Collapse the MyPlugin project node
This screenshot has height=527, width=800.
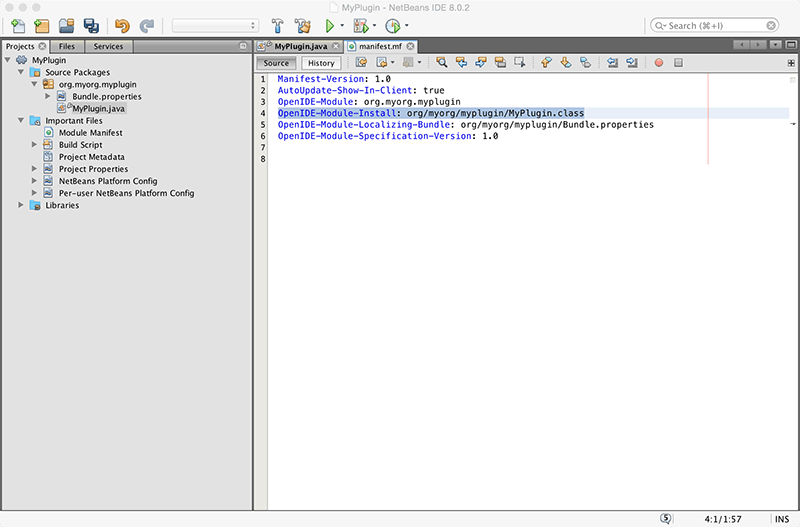[8, 60]
